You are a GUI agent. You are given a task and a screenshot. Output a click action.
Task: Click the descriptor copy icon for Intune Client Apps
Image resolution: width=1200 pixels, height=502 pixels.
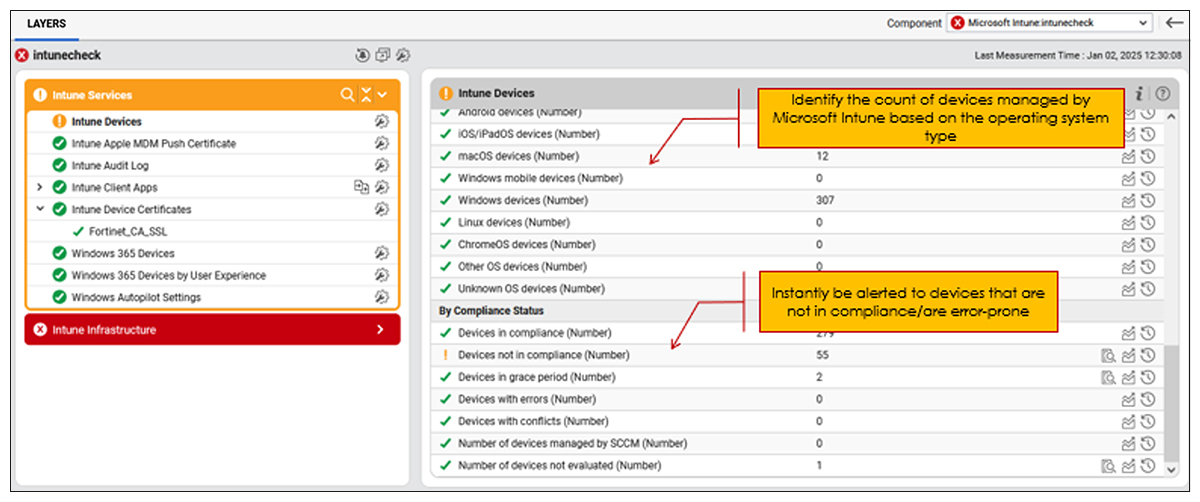point(362,187)
